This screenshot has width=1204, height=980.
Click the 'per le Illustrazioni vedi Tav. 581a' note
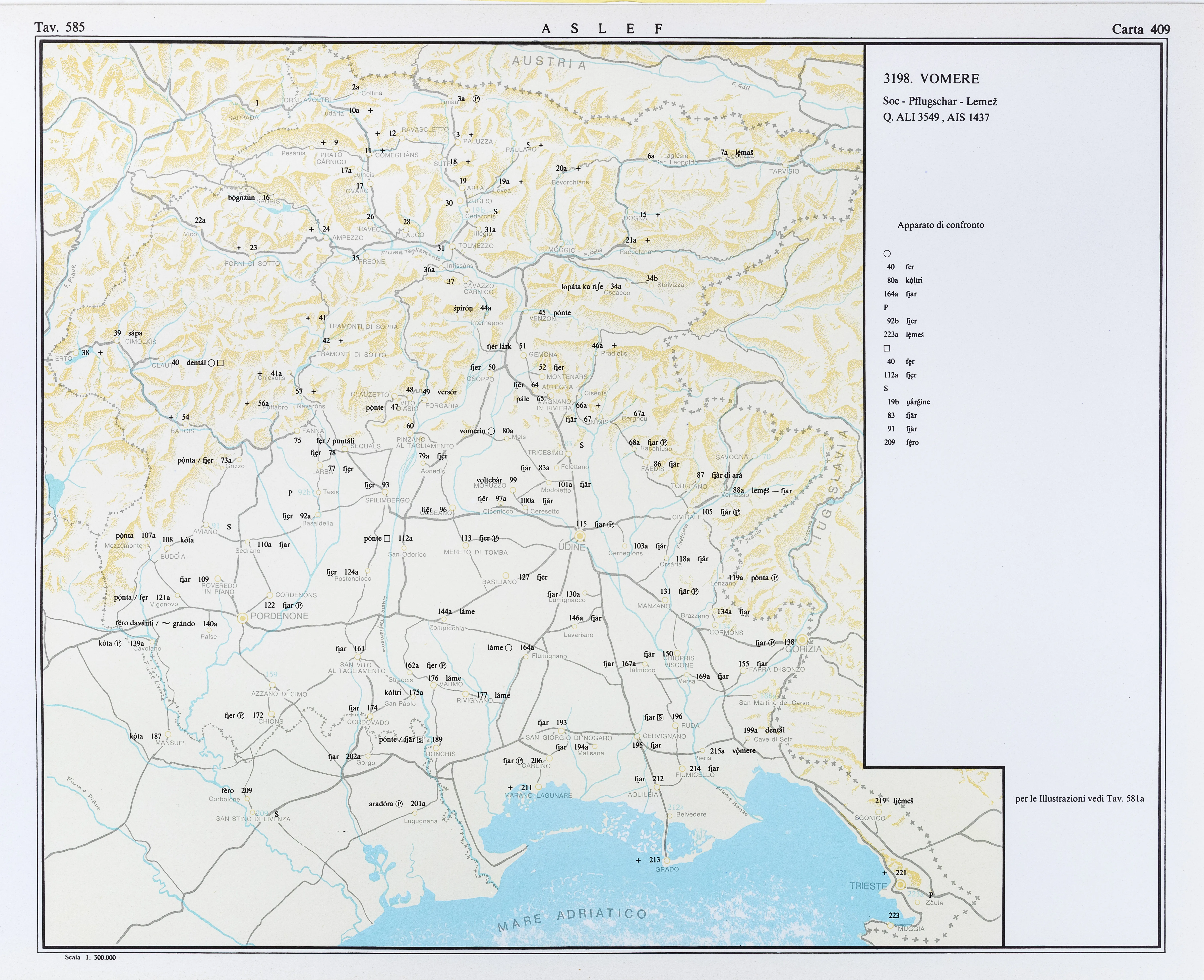coord(1079,799)
